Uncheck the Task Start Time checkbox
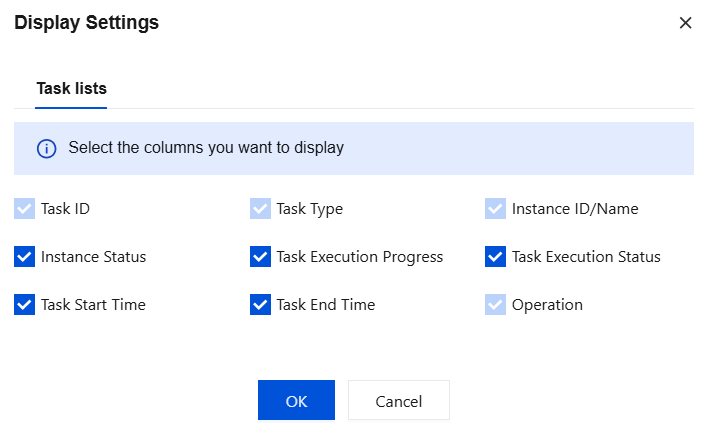Viewport: 710px width, 429px height. [24, 304]
